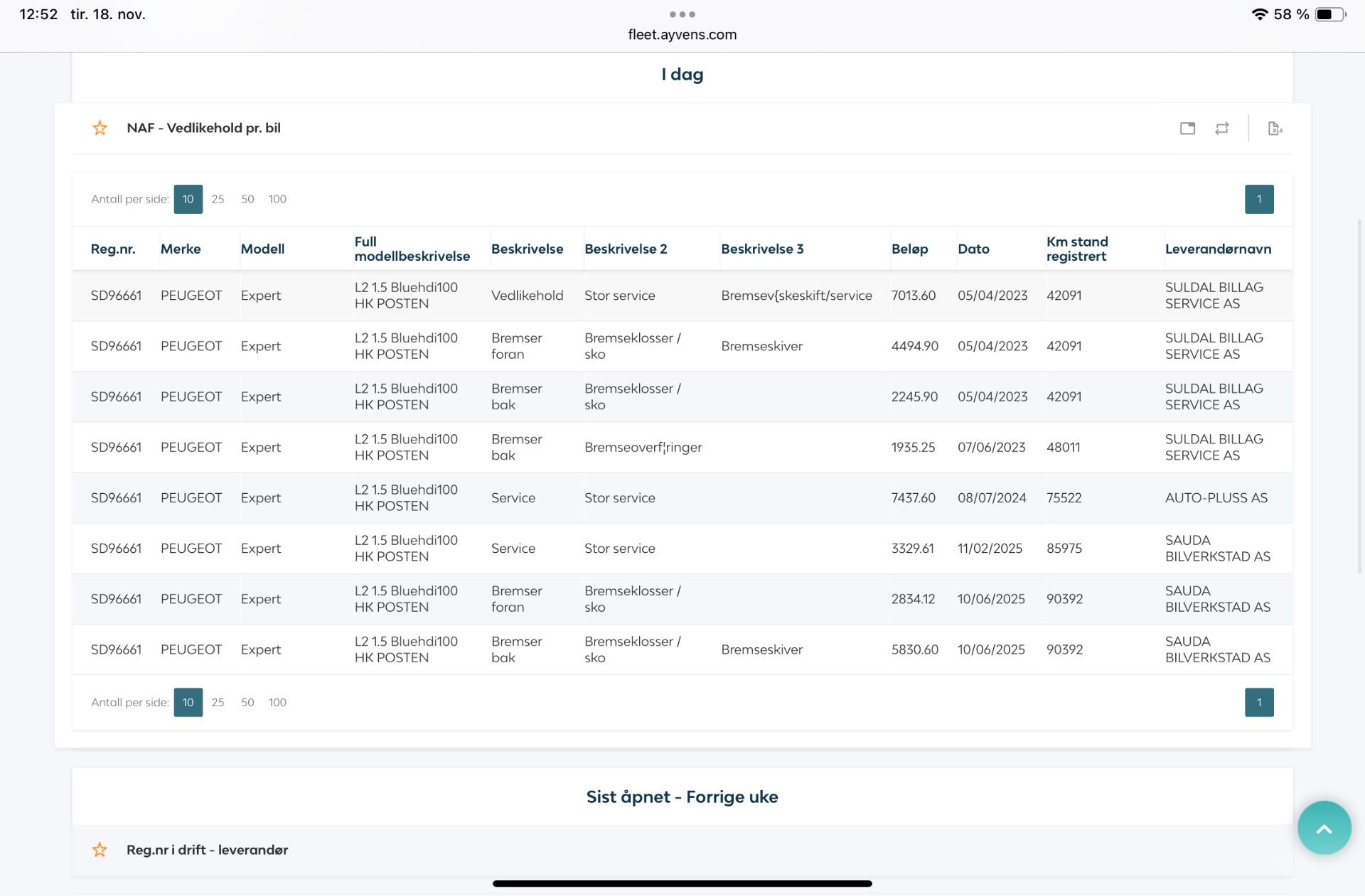Image resolution: width=1365 pixels, height=896 pixels.
Task: Click the refresh/swap arrows icon
Action: tap(1222, 129)
